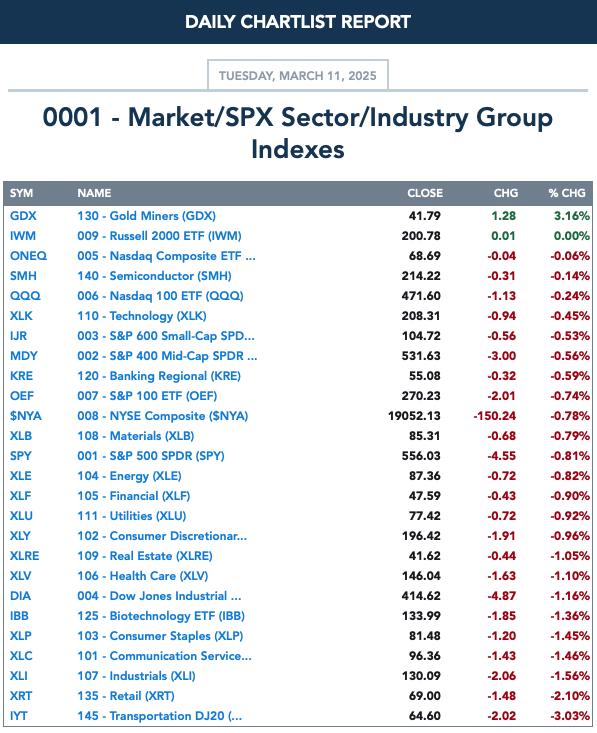Click the XLRE ticker symbol
This screenshot has width=597, height=733.
pos(24,556)
